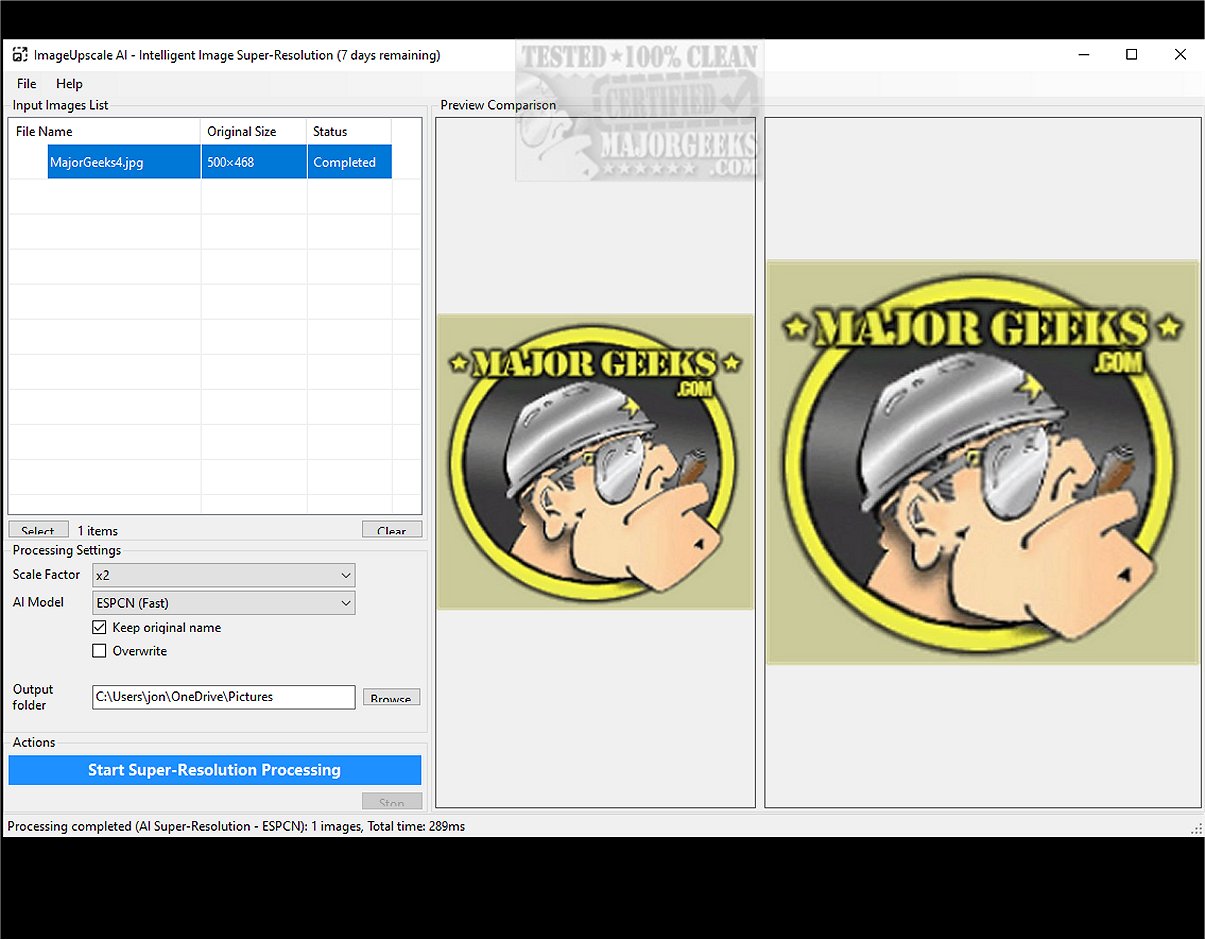Click the Output folder path field
Viewport: 1205px width, 940px height.
click(x=224, y=697)
